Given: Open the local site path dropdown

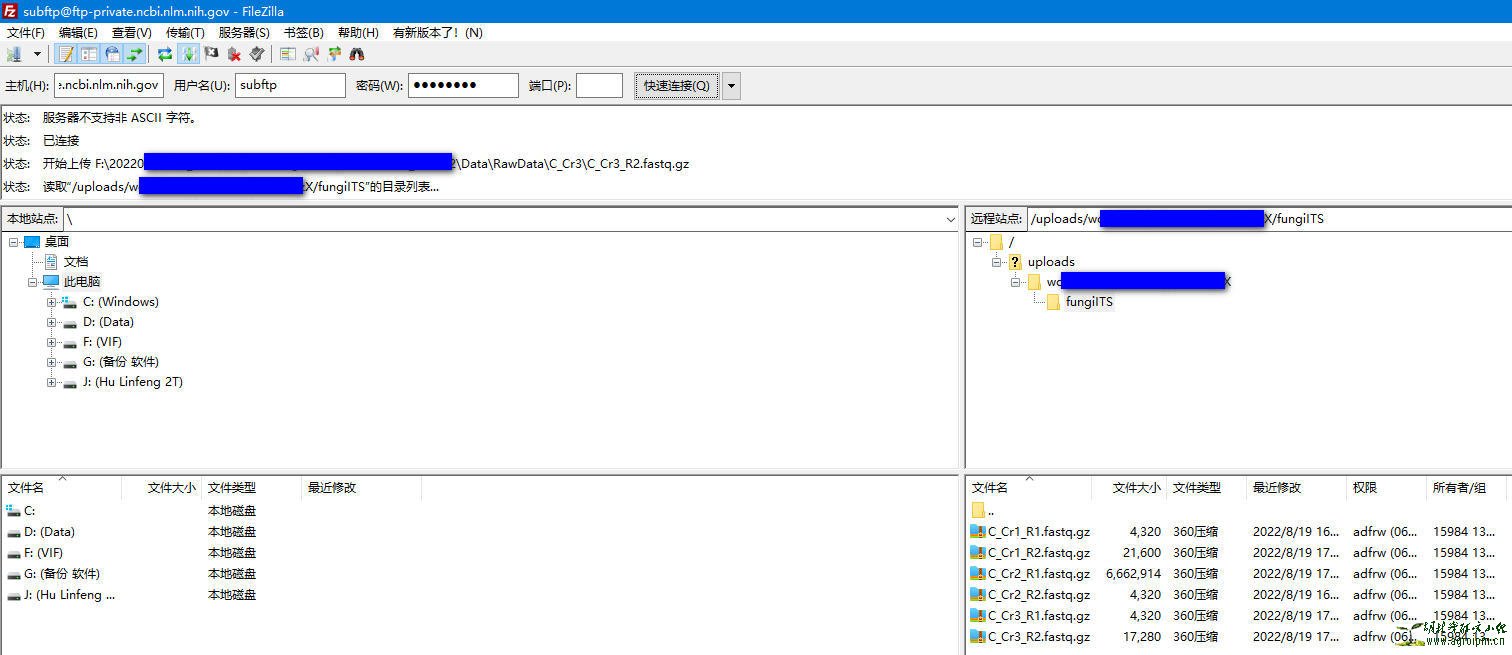Looking at the screenshot, I should pos(950,219).
